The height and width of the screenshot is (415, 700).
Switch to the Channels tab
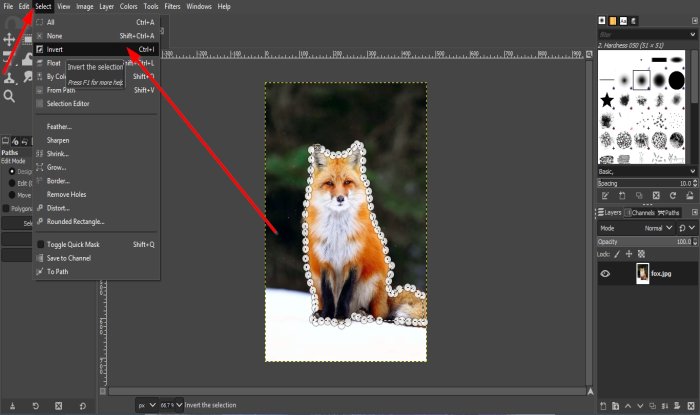(x=640, y=212)
